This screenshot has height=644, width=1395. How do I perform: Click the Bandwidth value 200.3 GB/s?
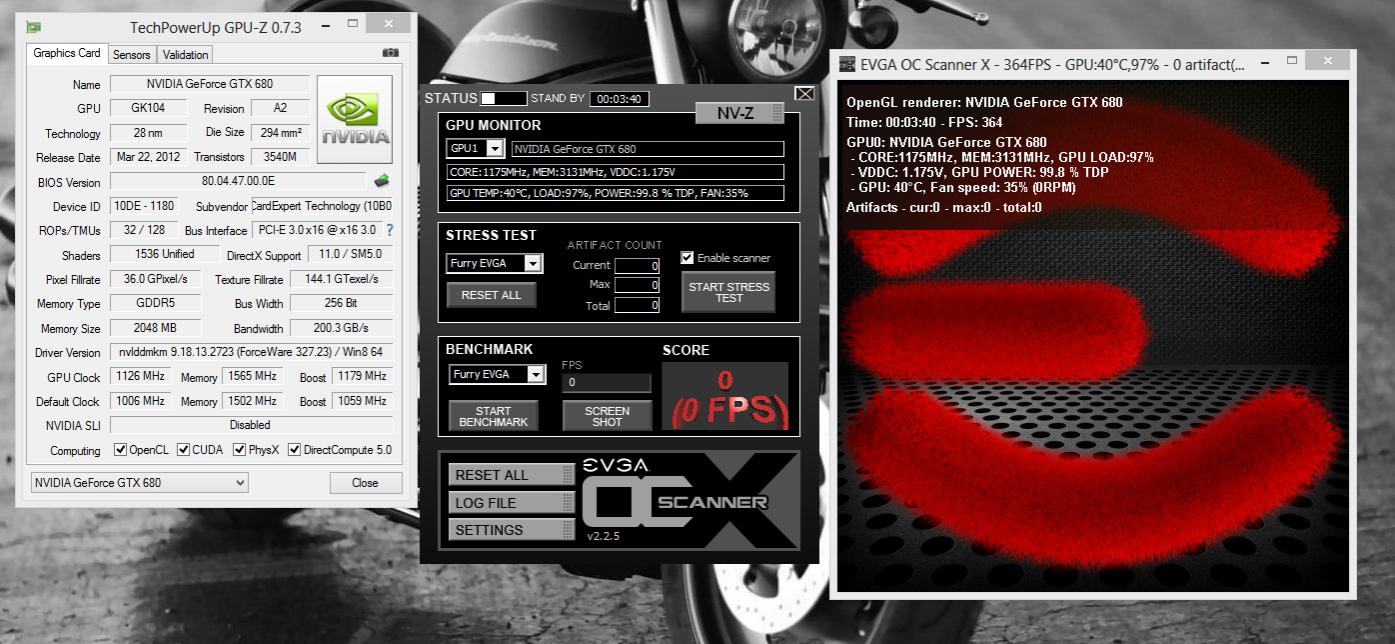click(x=340, y=328)
